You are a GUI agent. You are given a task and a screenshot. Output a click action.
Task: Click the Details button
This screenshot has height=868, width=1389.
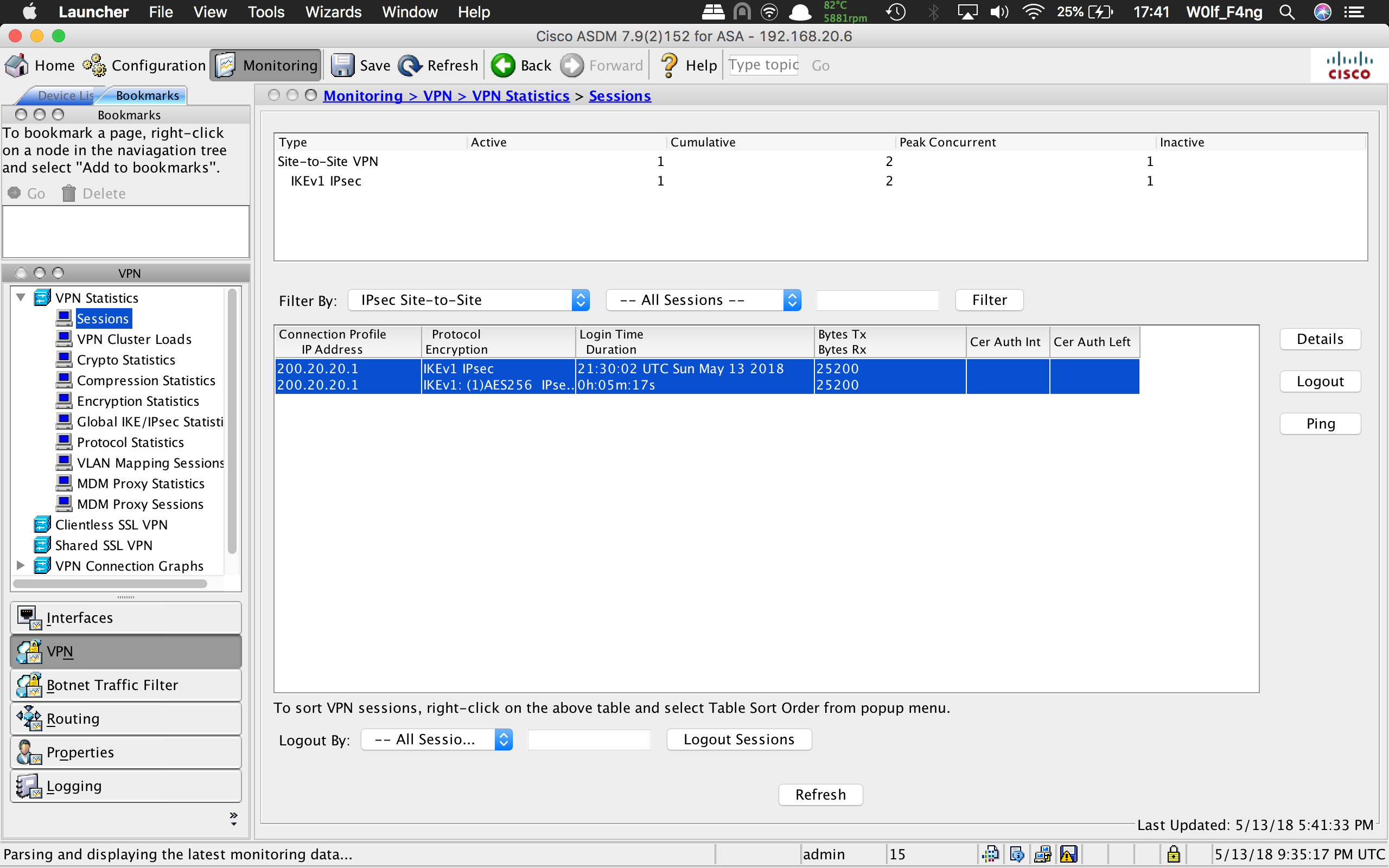[1320, 339]
